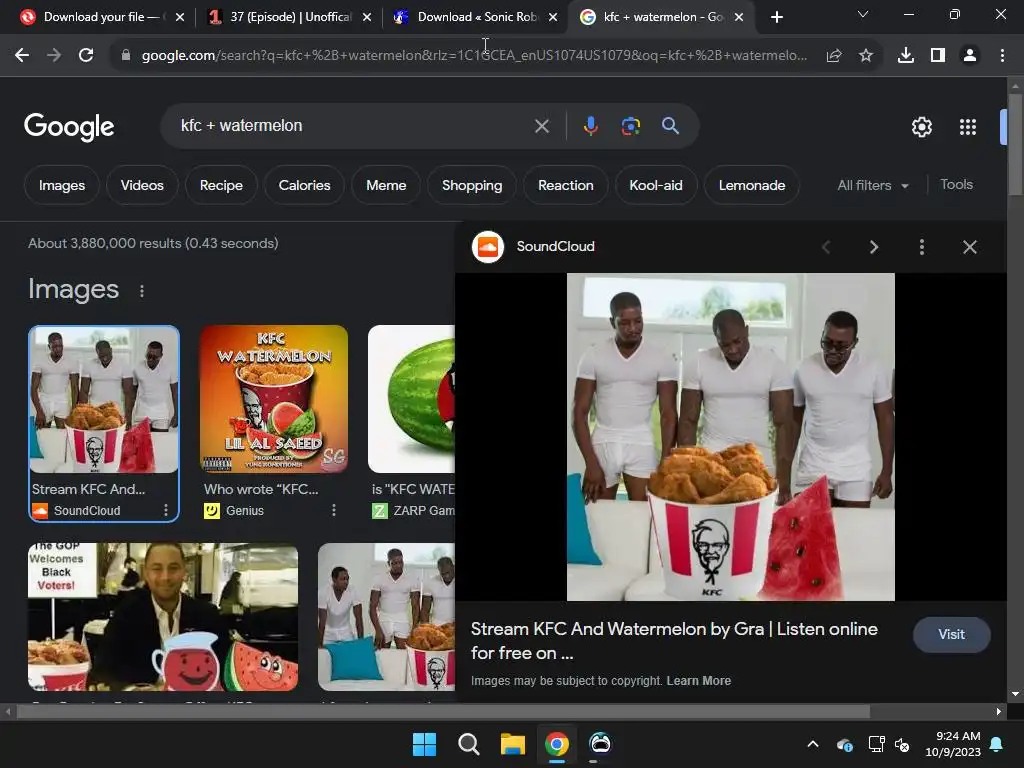Open Chrome profile icon

[x=970, y=56]
